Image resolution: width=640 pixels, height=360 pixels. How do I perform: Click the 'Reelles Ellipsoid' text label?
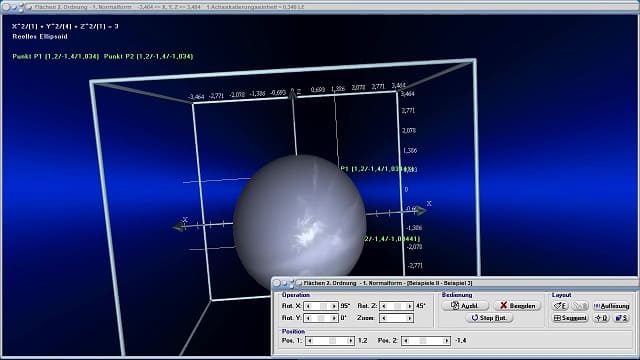point(40,36)
